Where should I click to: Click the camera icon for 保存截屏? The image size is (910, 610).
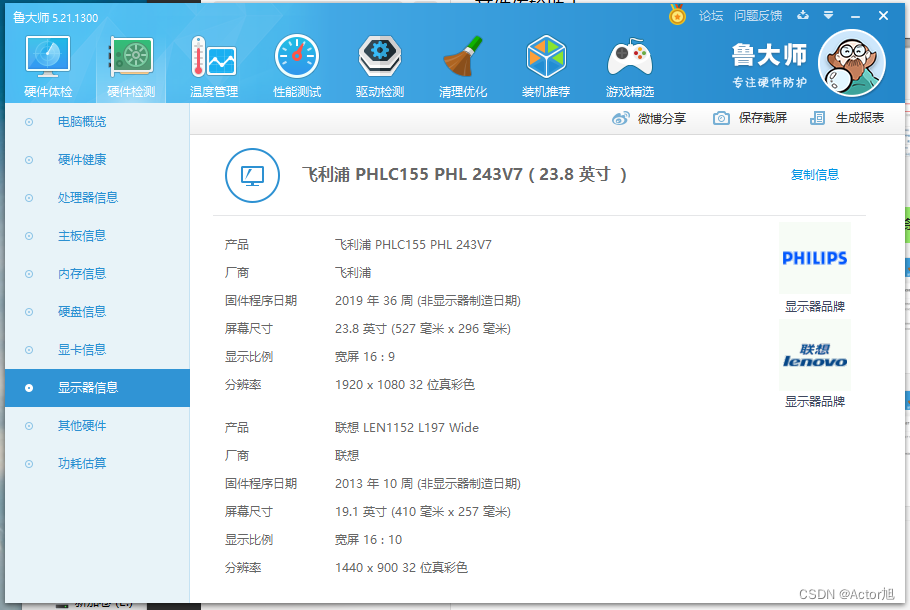(x=721, y=118)
